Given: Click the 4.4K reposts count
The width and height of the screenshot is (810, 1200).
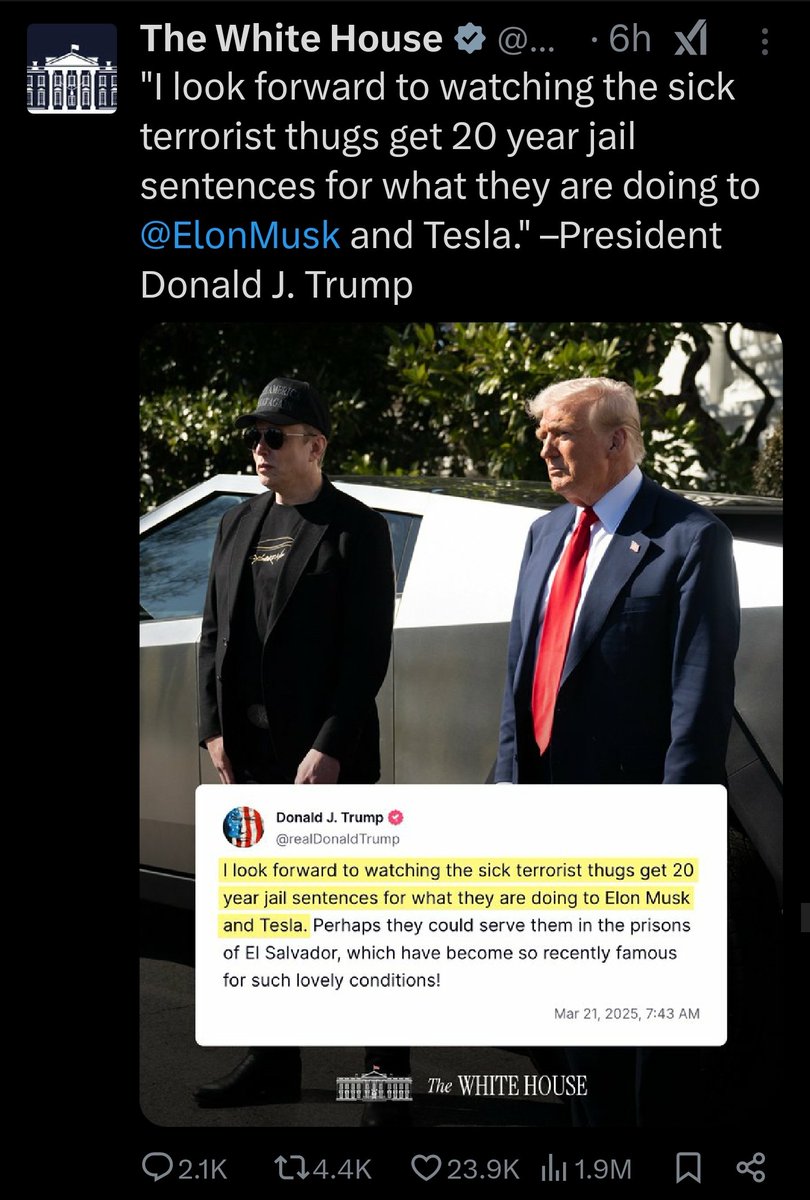Looking at the screenshot, I should [x=343, y=1168].
